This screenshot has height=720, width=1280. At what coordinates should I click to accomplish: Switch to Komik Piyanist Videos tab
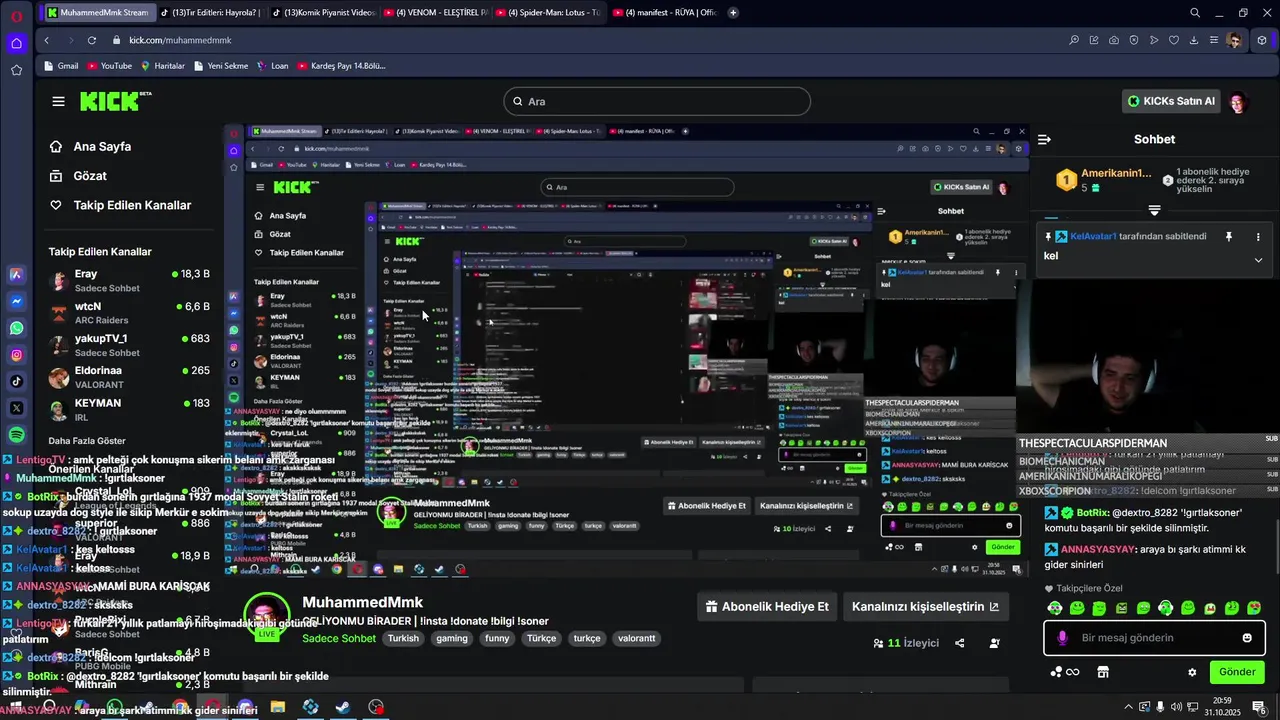(322, 13)
